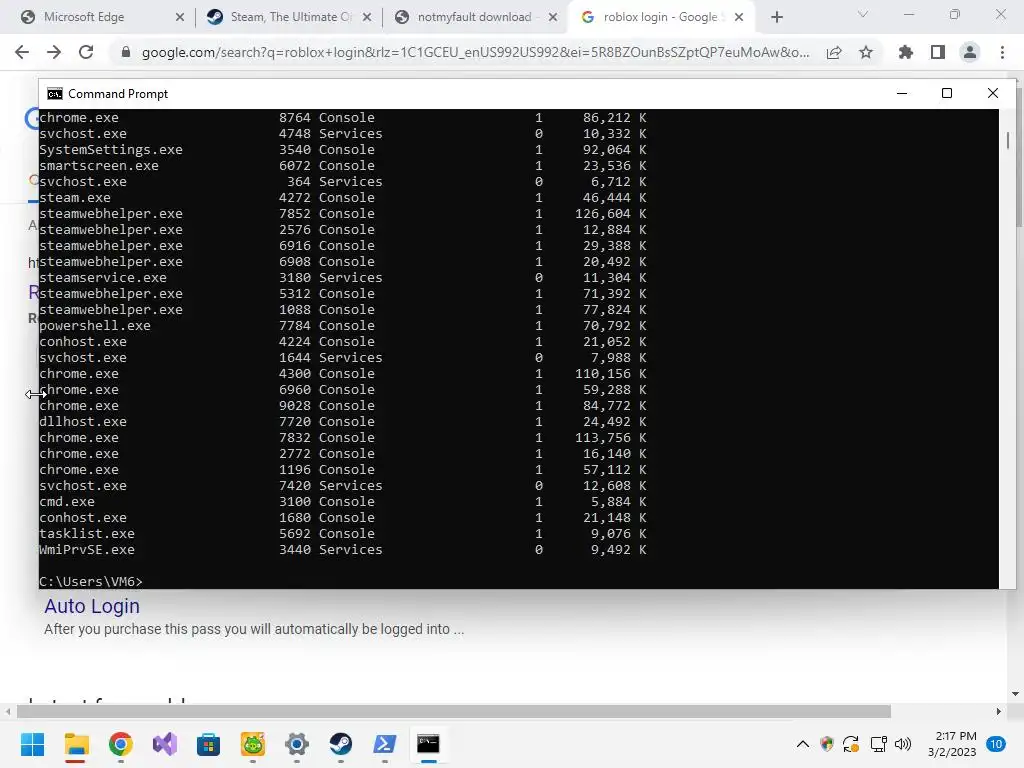Open Chrome profile avatar
Screen dimensions: 1024x768
pos(970,52)
